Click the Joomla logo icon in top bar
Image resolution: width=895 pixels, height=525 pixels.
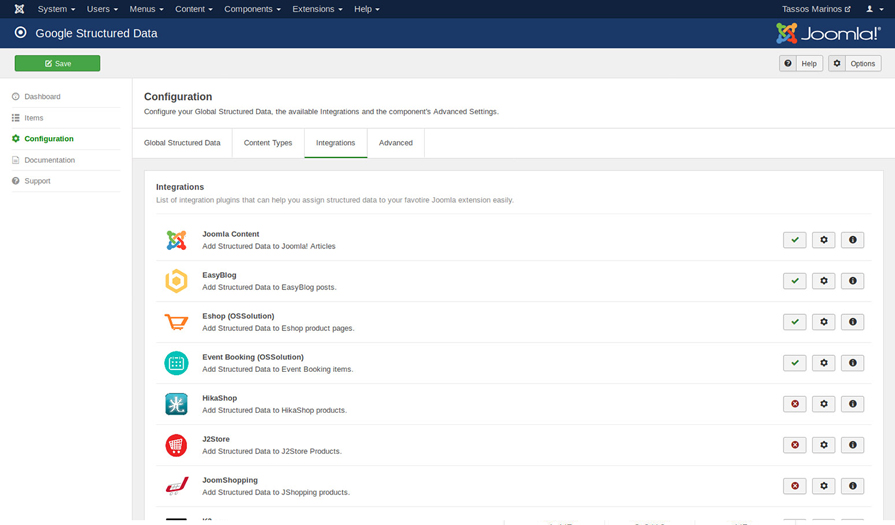19,9
